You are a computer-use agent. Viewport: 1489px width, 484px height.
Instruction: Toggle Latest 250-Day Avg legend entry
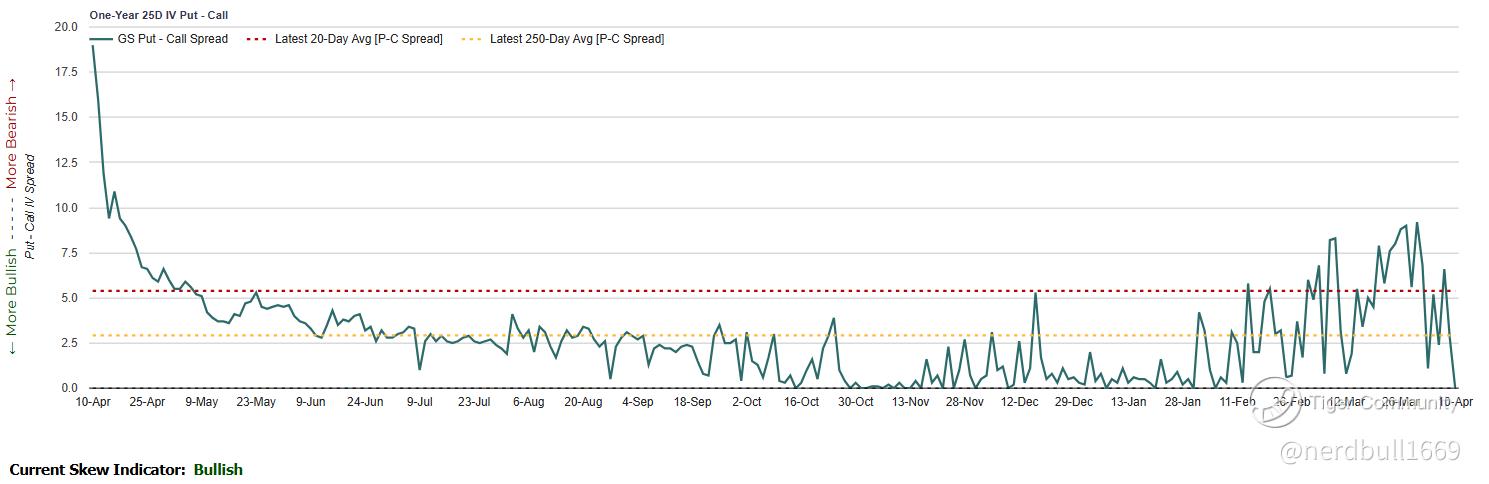563,39
